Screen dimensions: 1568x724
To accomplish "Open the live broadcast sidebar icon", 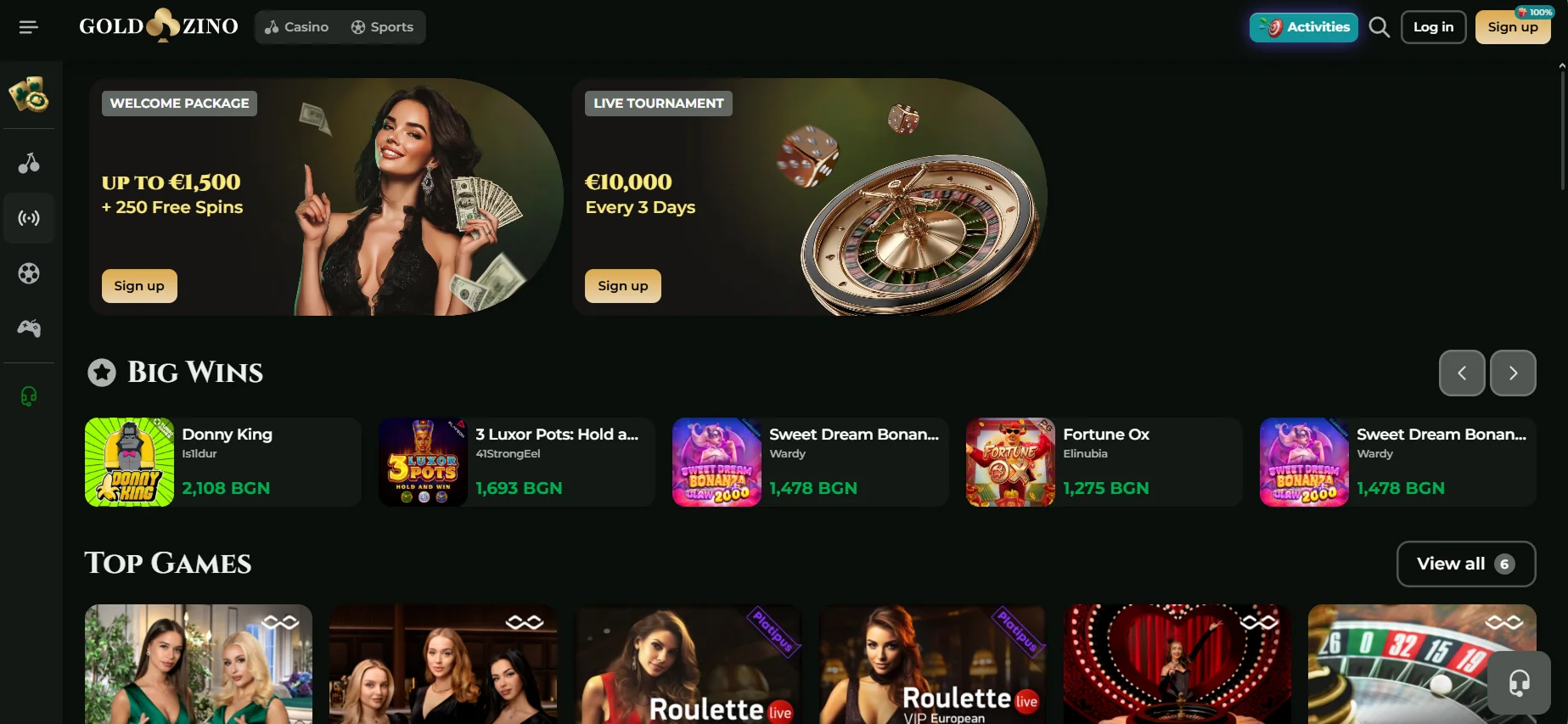I will [x=29, y=218].
